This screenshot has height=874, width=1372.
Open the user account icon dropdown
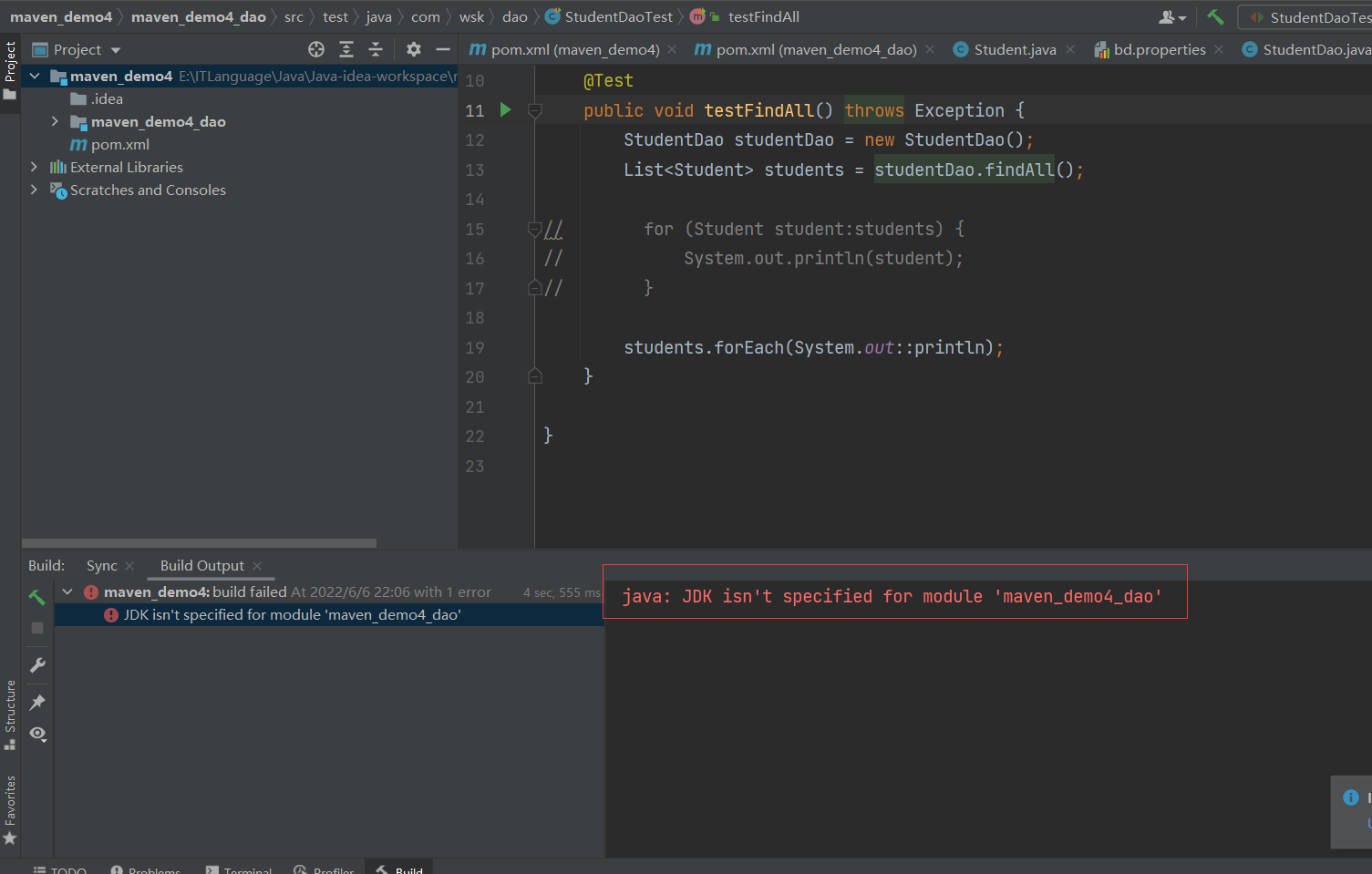pos(1172,17)
